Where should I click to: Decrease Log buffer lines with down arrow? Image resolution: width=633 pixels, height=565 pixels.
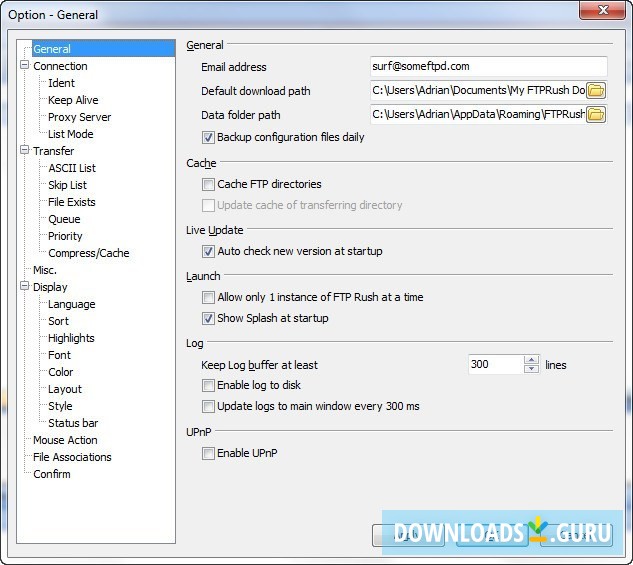coord(531,369)
